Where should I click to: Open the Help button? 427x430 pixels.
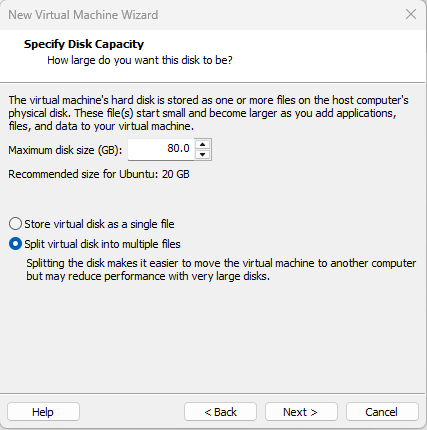pyautogui.click(x=43, y=412)
